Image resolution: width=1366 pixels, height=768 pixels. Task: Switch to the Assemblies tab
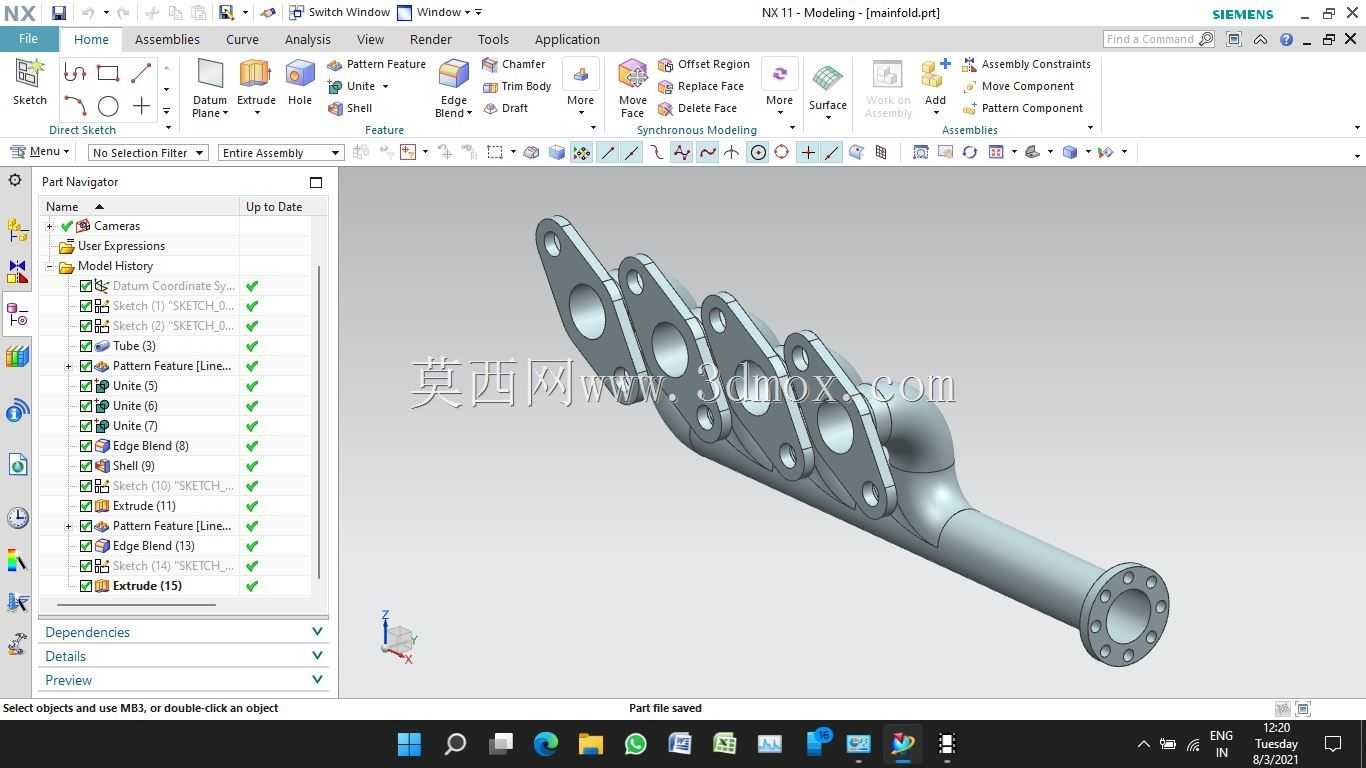[167, 39]
